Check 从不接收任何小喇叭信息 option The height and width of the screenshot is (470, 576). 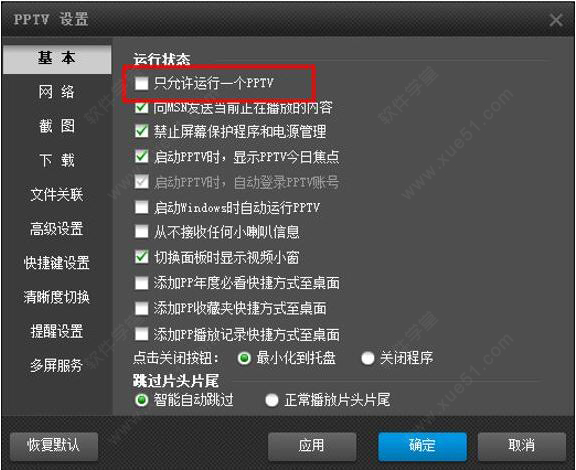[141, 232]
